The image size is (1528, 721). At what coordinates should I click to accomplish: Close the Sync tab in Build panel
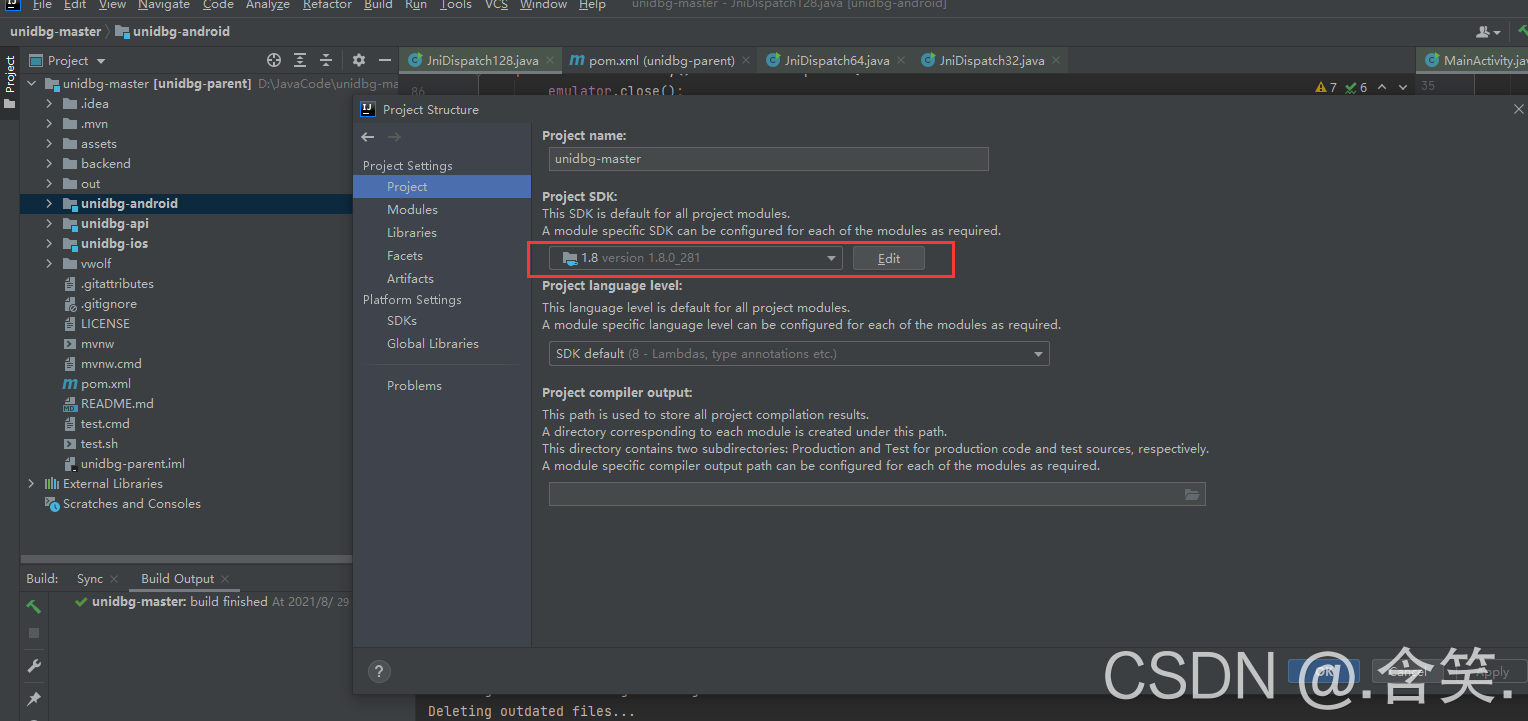(114, 579)
